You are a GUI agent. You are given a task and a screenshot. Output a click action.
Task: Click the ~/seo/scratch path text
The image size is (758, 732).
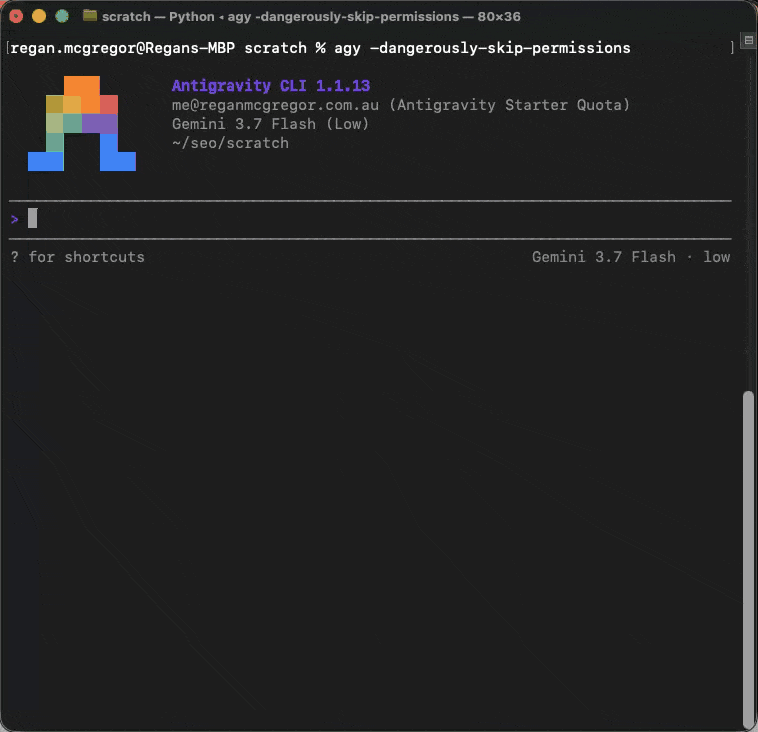(x=231, y=143)
